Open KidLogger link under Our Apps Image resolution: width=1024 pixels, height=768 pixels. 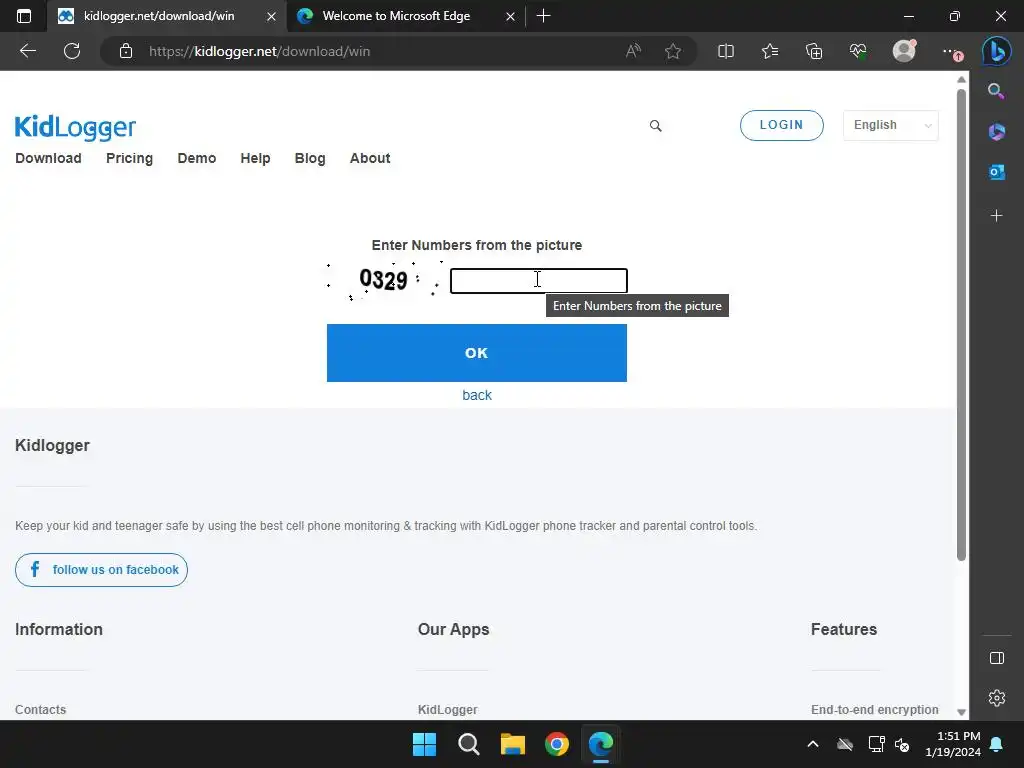(447, 709)
